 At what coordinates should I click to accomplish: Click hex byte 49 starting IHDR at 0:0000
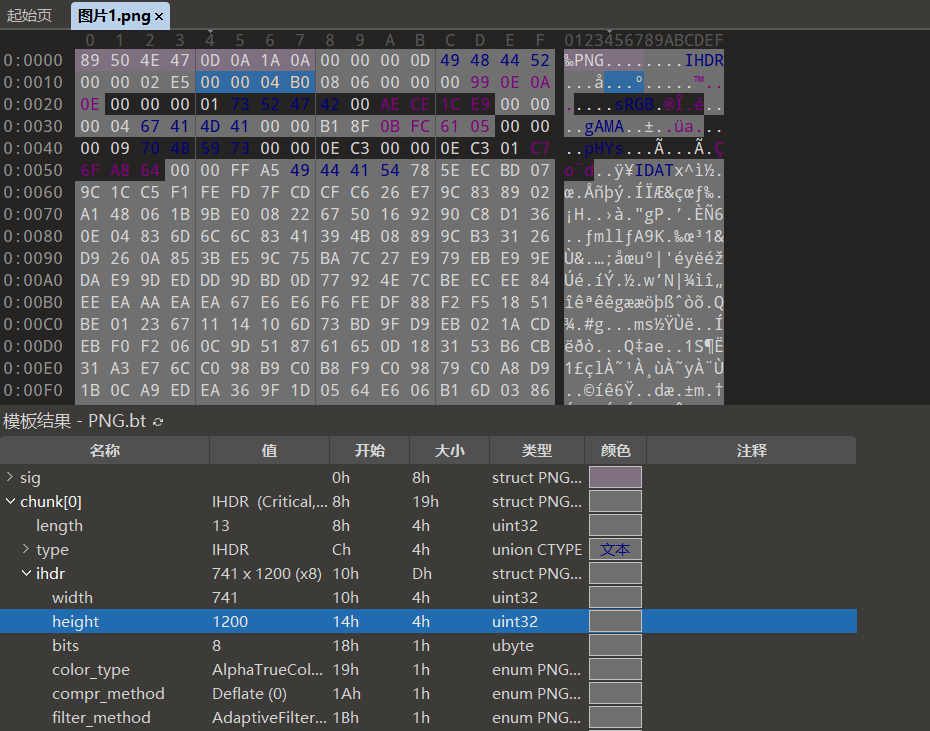click(450, 61)
